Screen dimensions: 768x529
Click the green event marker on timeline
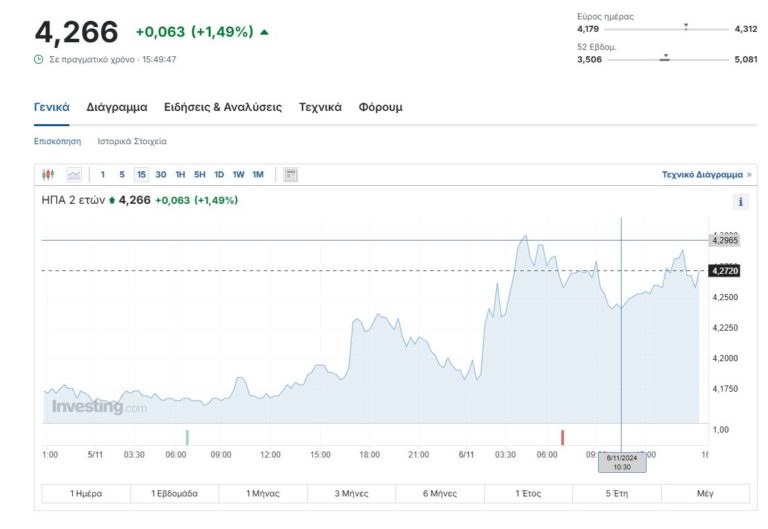[x=187, y=436]
